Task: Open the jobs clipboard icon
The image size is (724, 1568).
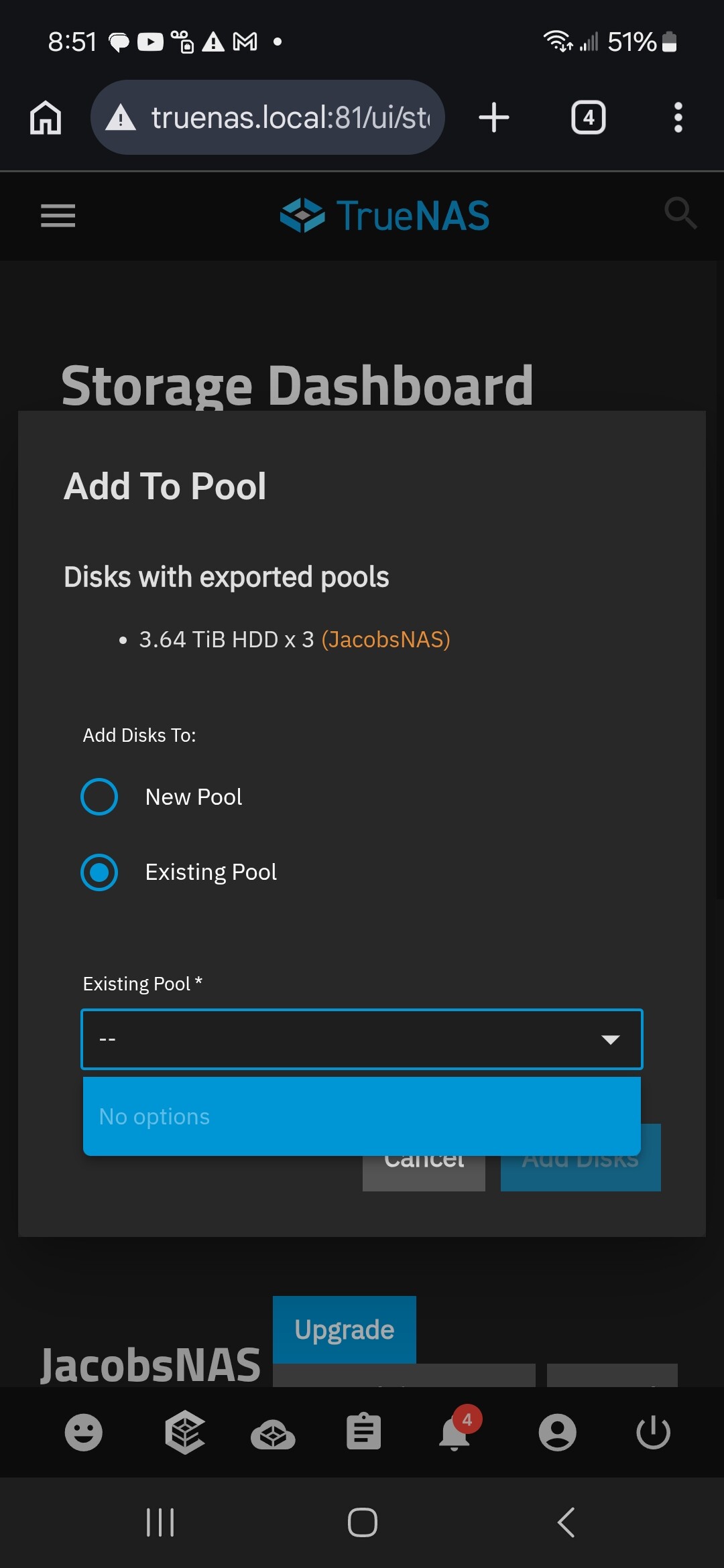Action: tap(363, 1432)
